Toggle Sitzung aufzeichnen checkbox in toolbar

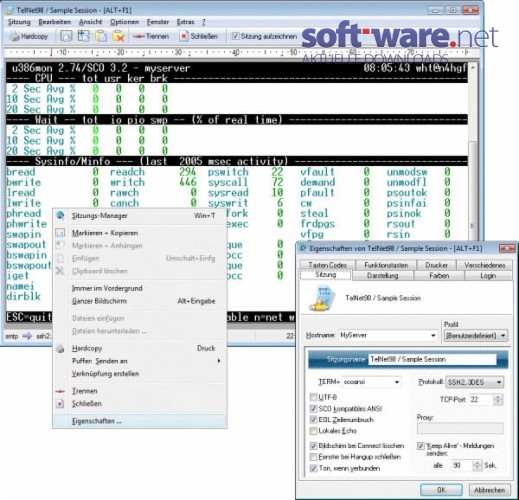click(235, 36)
